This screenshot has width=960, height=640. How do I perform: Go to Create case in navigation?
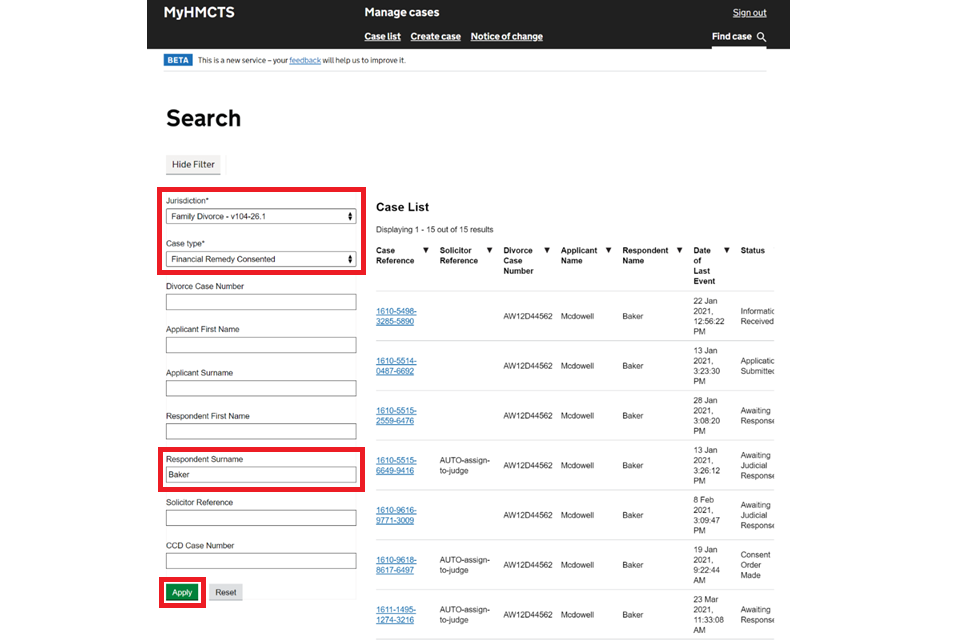pyautogui.click(x=435, y=37)
